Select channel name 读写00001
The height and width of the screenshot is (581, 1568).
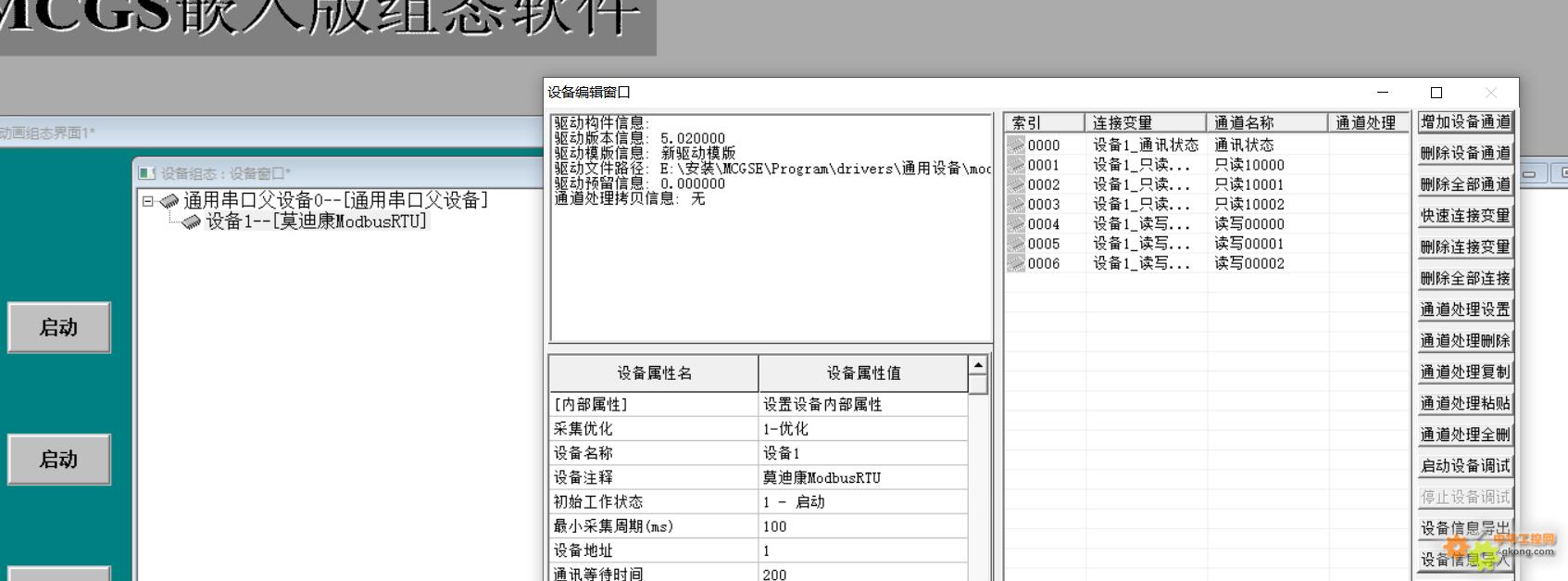click(x=1249, y=244)
